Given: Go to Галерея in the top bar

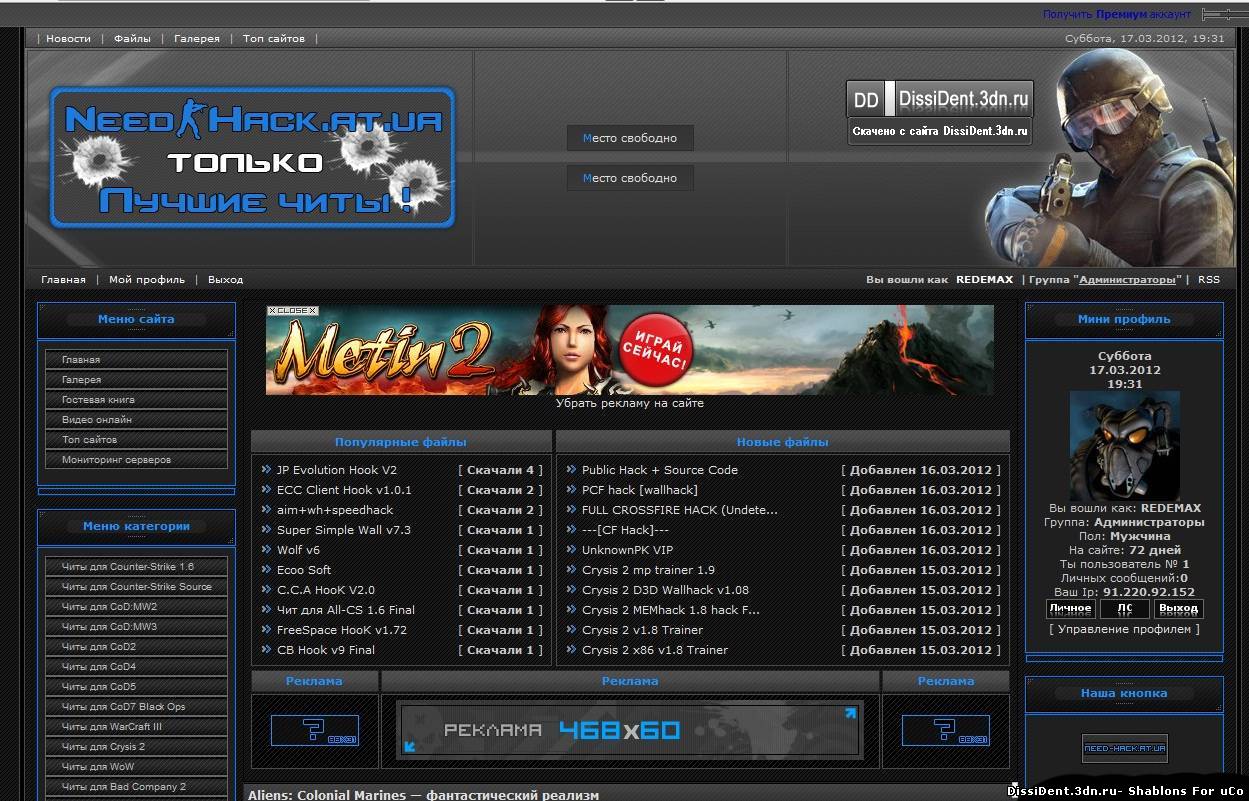Looking at the screenshot, I should click(197, 38).
